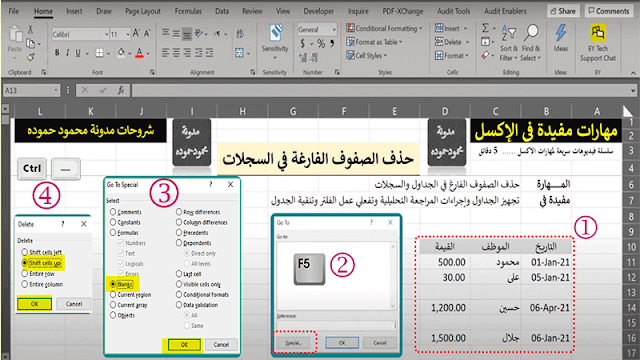Switch to the PDF-XChange tab
The height and width of the screenshot is (360, 640).
(403, 11)
